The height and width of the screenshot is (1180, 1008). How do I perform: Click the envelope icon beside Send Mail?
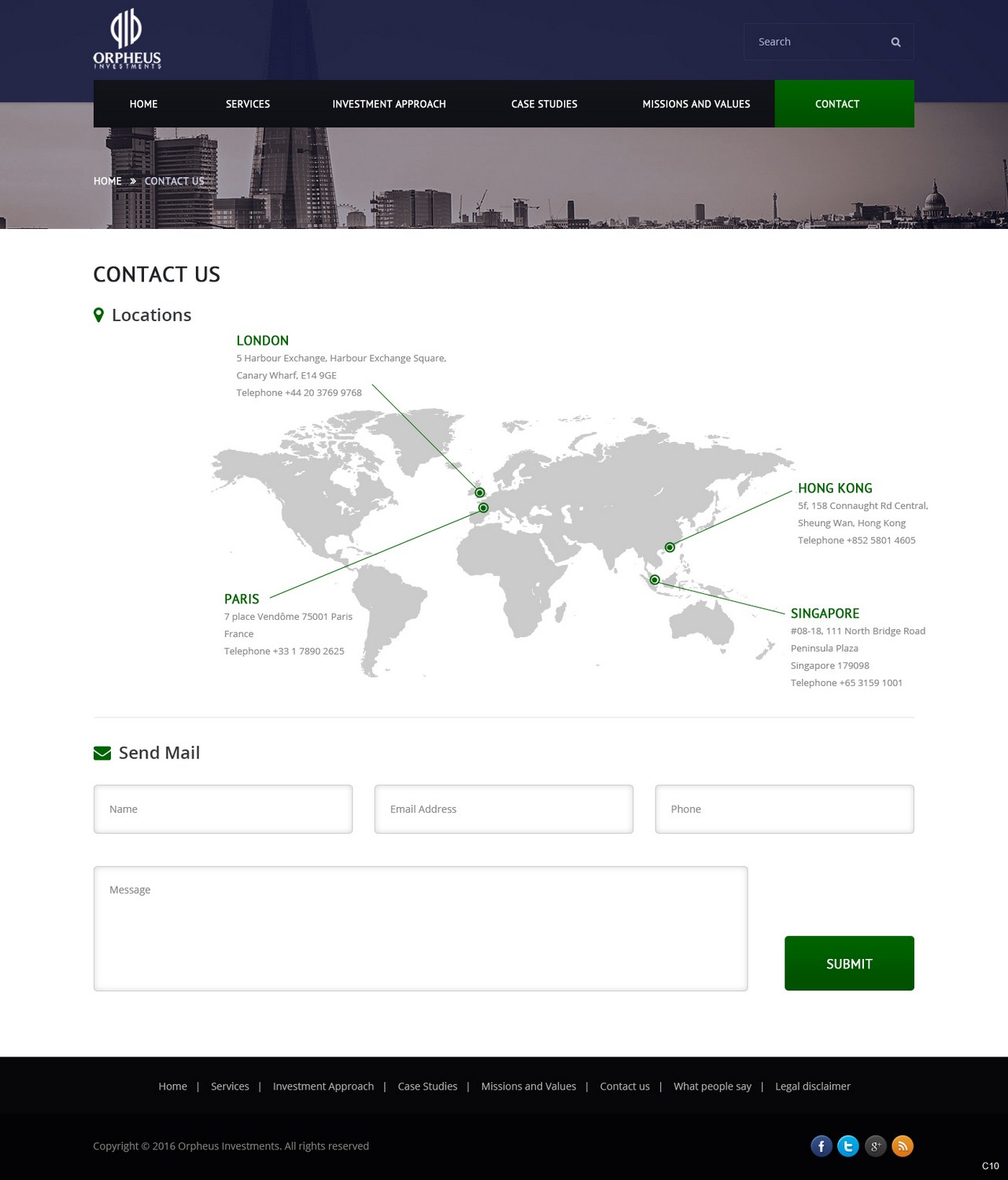tap(102, 753)
